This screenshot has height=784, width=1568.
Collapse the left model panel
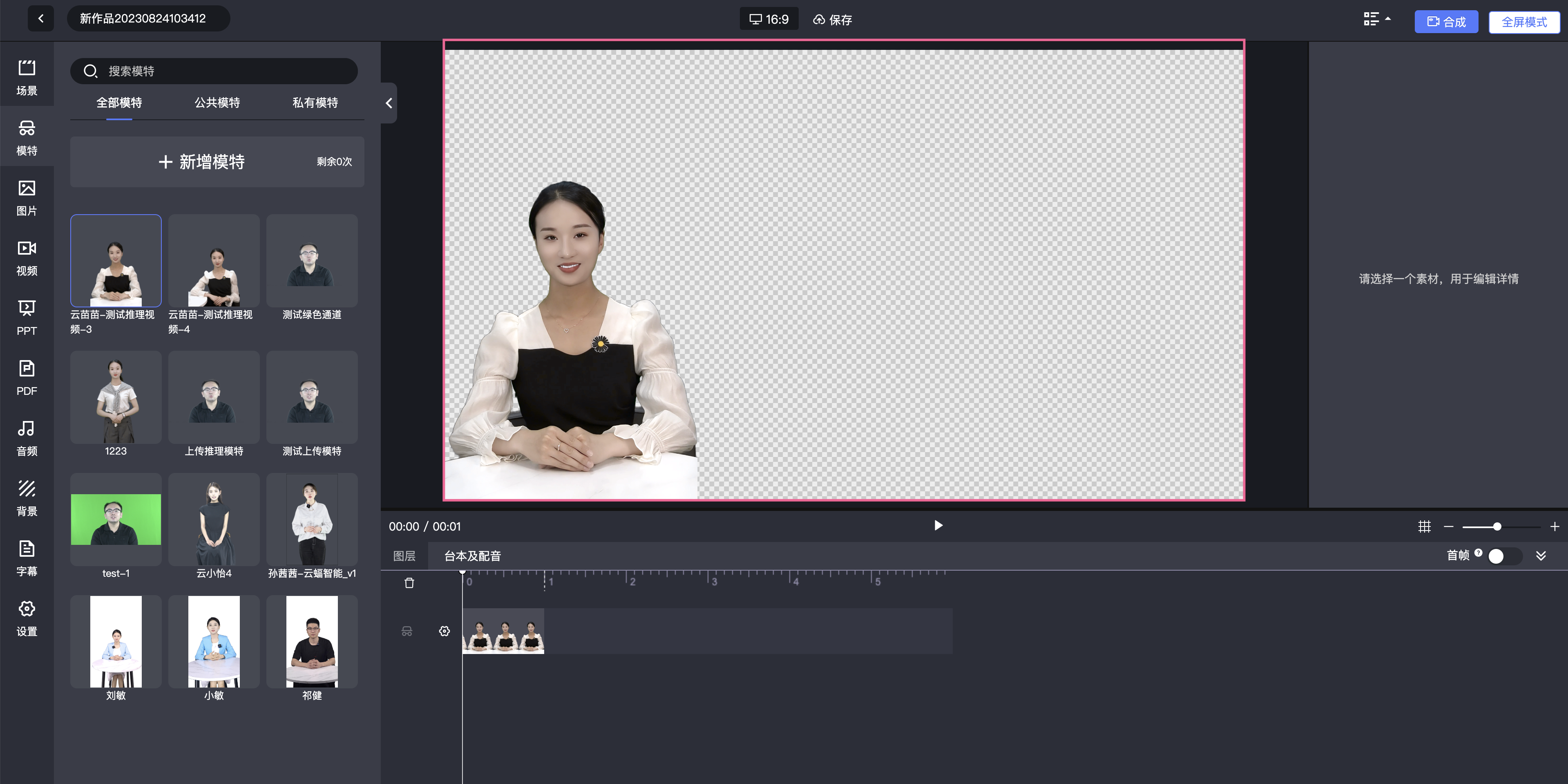[389, 103]
